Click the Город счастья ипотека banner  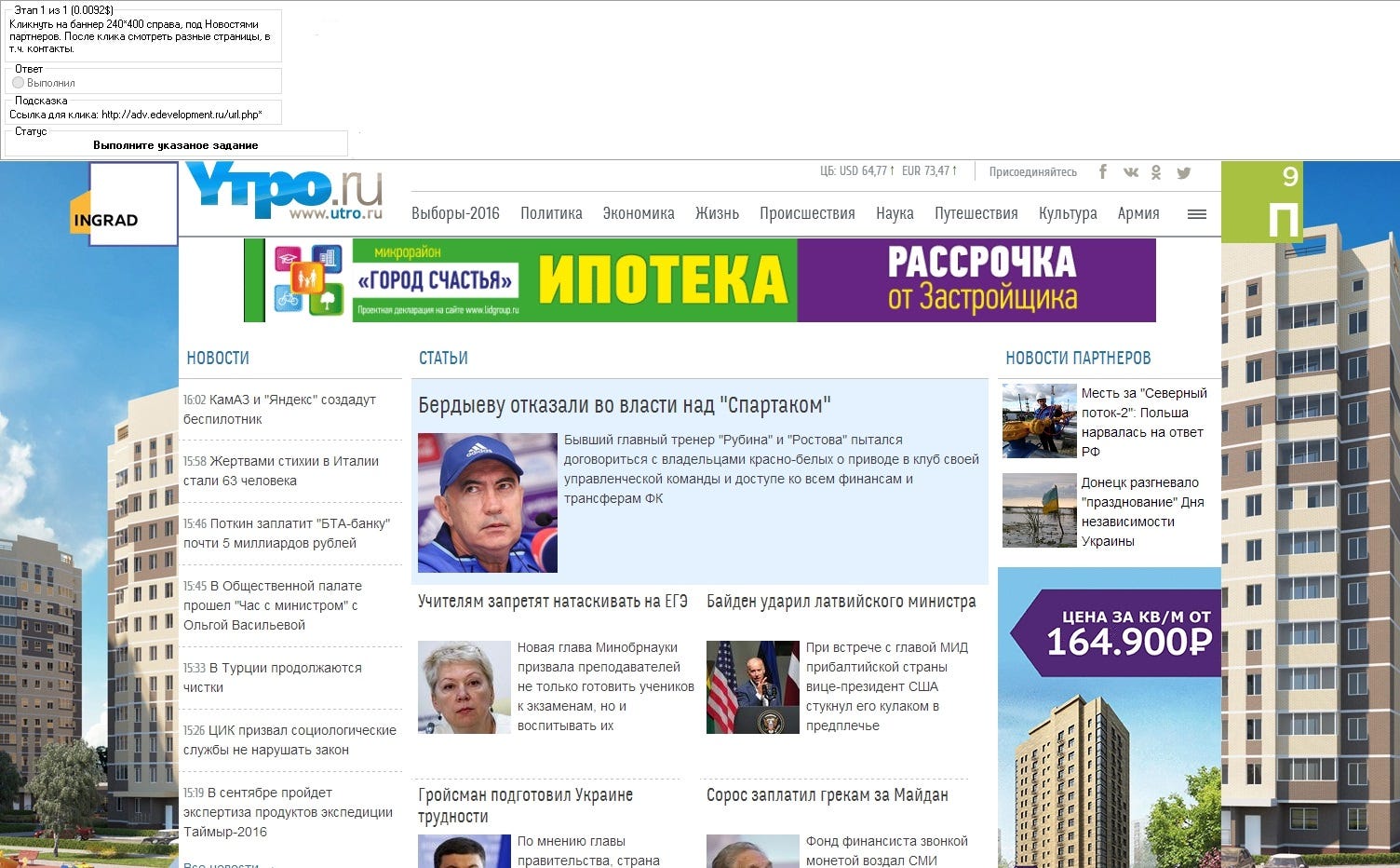pyautogui.click(x=700, y=280)
